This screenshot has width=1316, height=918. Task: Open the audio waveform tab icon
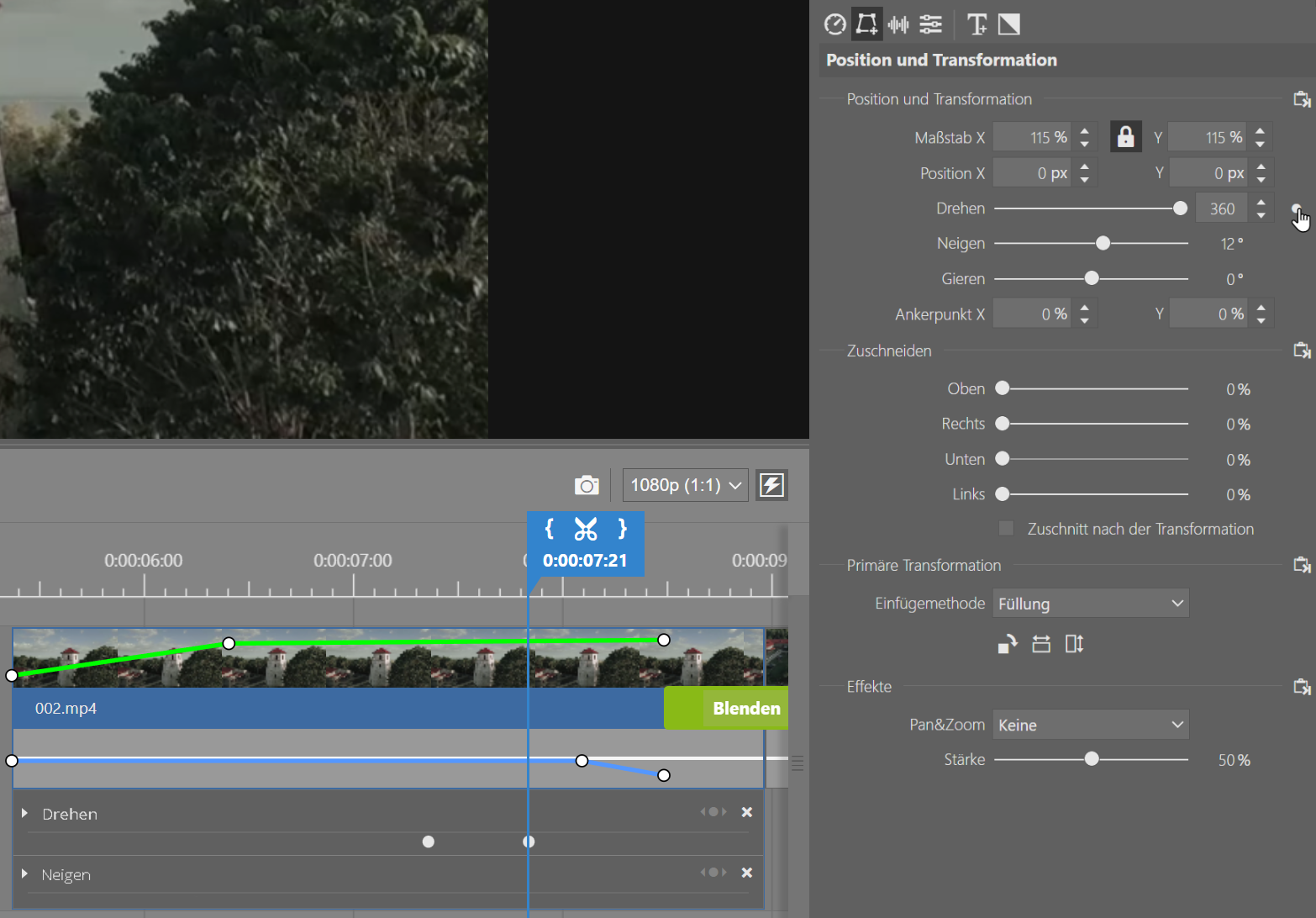[x=898, y=24]
